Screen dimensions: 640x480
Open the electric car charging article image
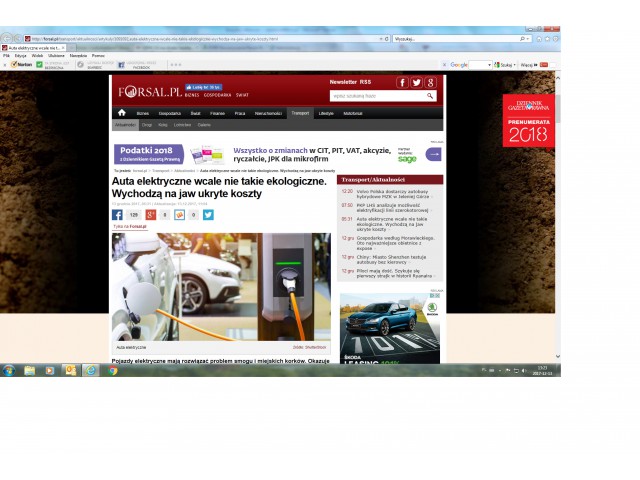click(221, 287)
